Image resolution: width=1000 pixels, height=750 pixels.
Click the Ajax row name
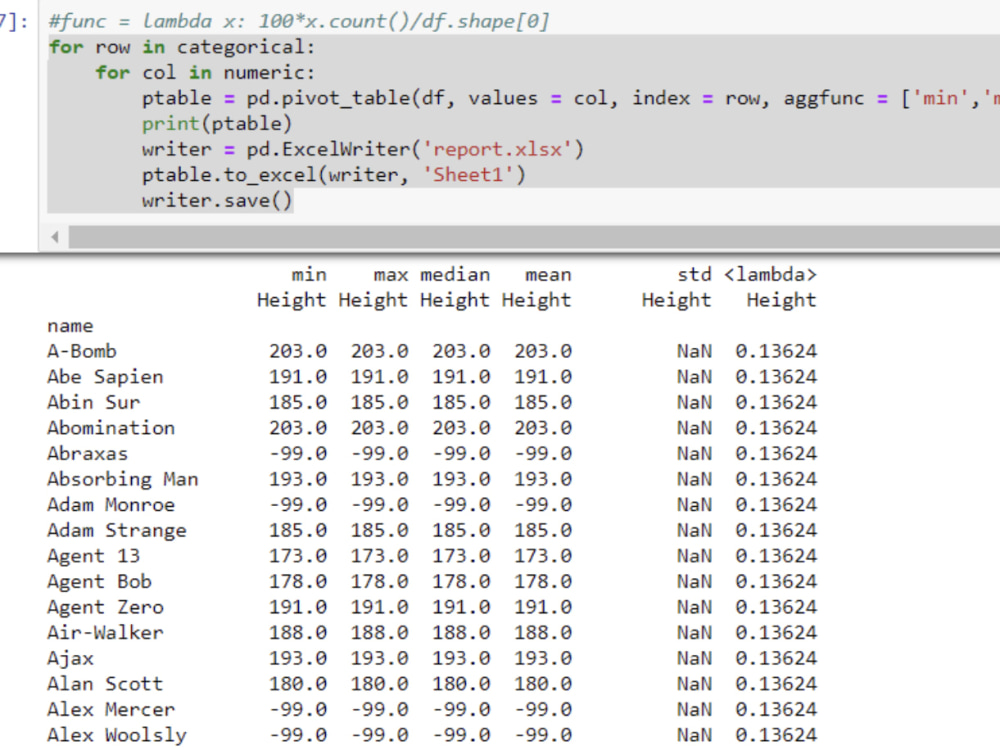(x=70, y=658)
